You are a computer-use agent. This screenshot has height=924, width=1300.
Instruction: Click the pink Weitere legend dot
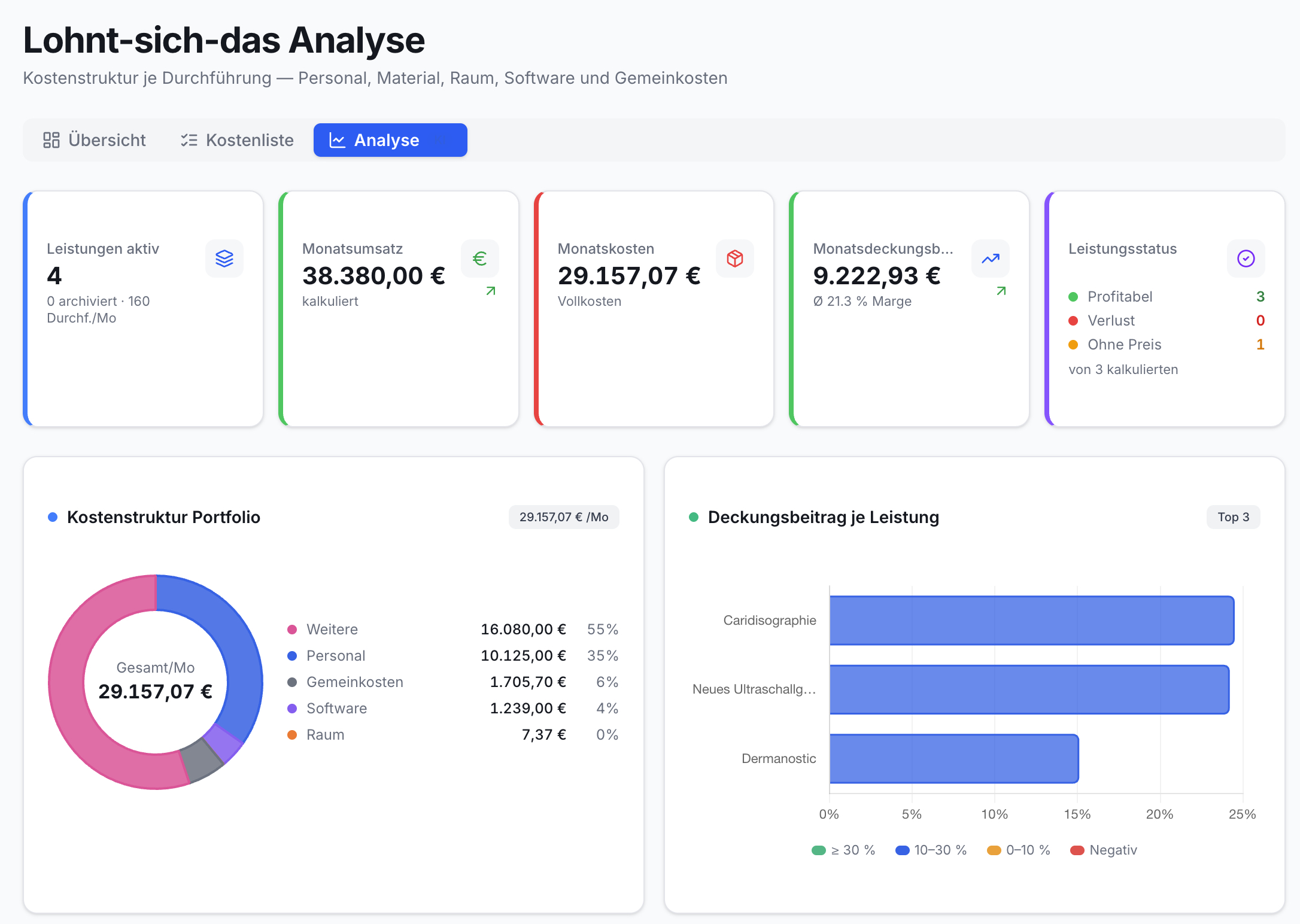point(292,630)
